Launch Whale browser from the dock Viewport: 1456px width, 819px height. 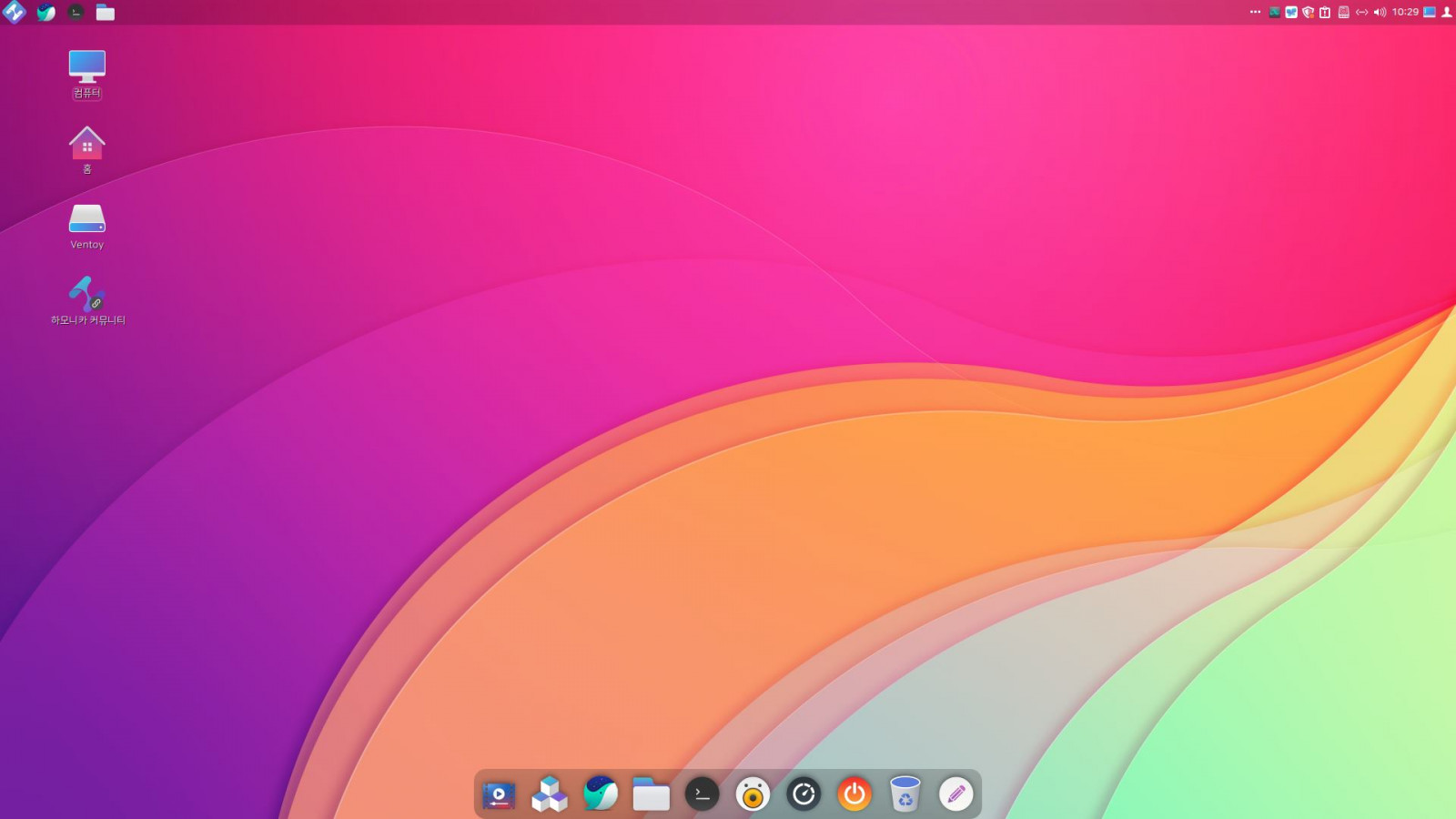601,794
